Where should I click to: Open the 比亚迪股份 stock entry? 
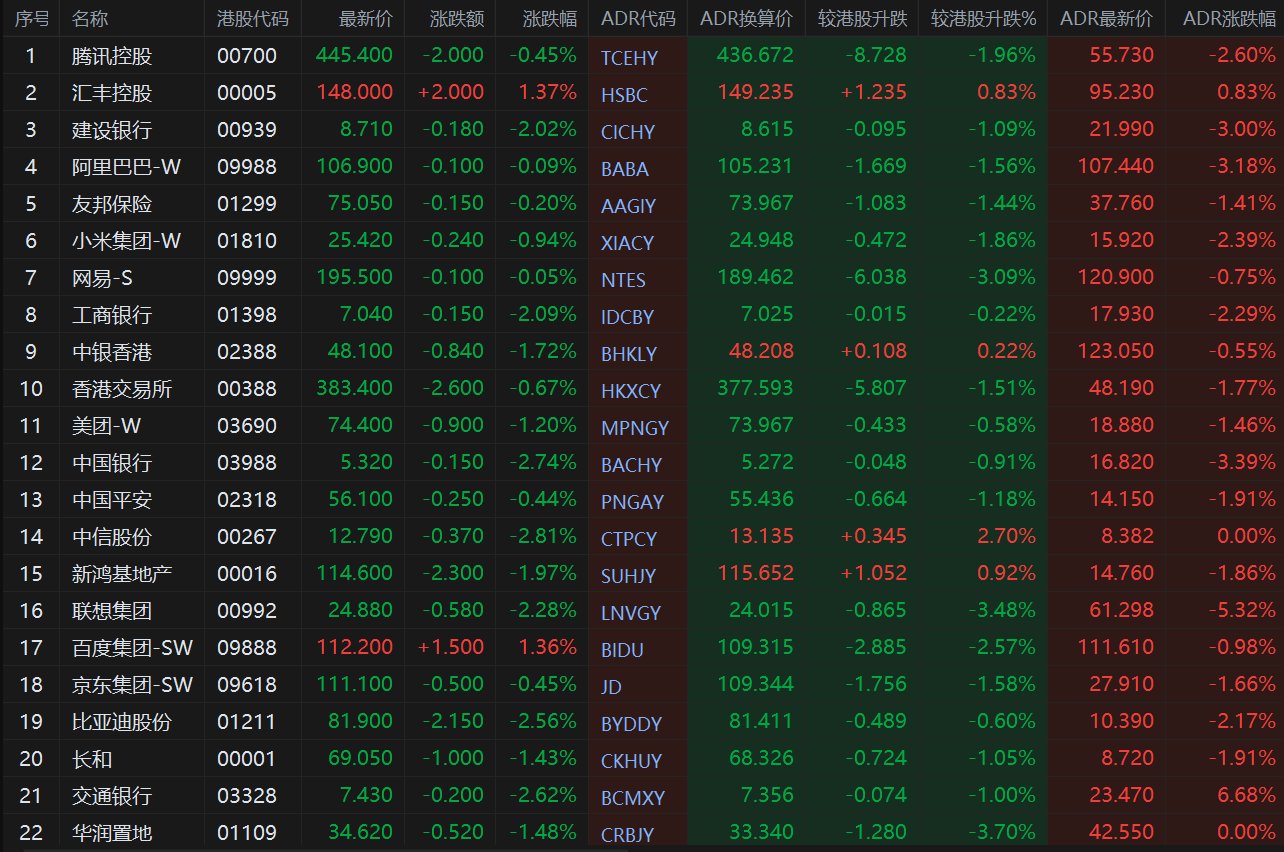[123, 722]
